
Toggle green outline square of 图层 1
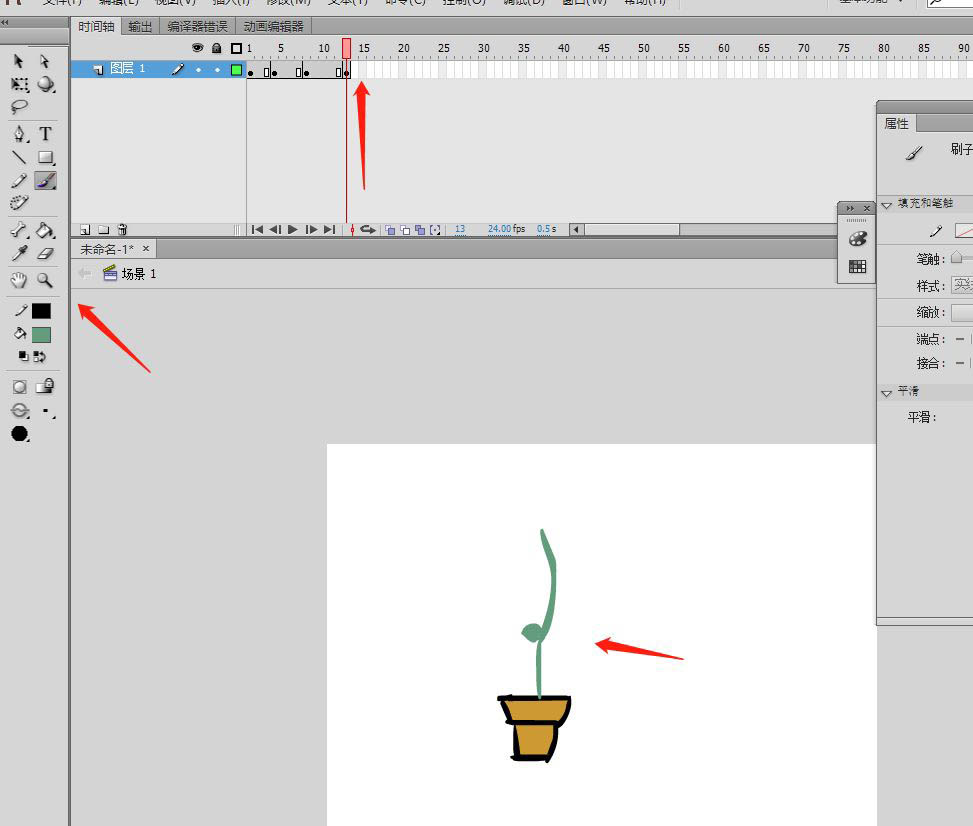coord(236,70)
